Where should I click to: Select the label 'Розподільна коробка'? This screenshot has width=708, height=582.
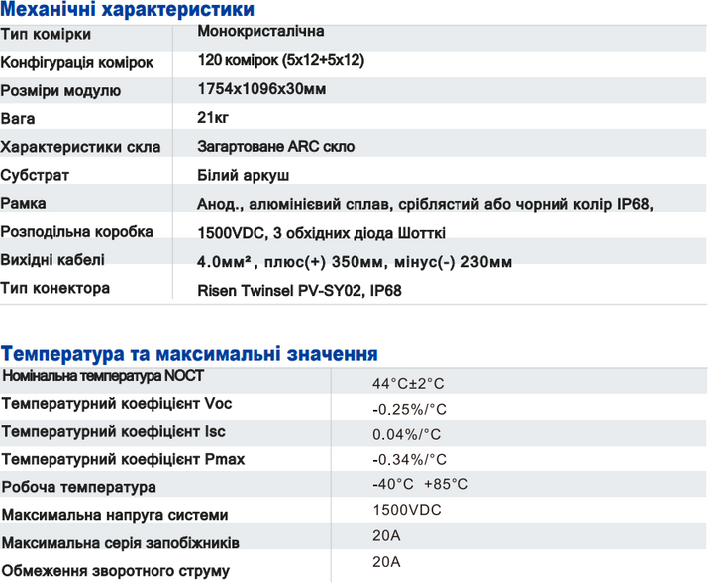pos(77,232)
